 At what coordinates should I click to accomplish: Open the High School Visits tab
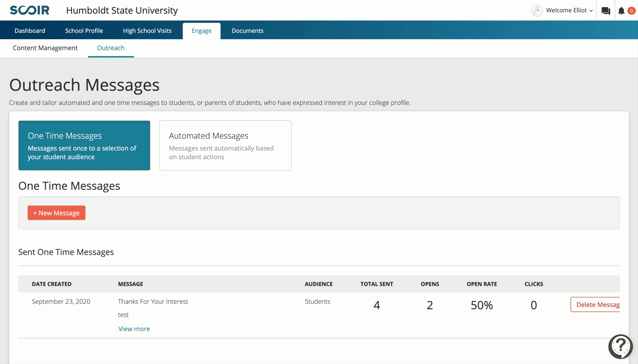click(x=147, y=31)
